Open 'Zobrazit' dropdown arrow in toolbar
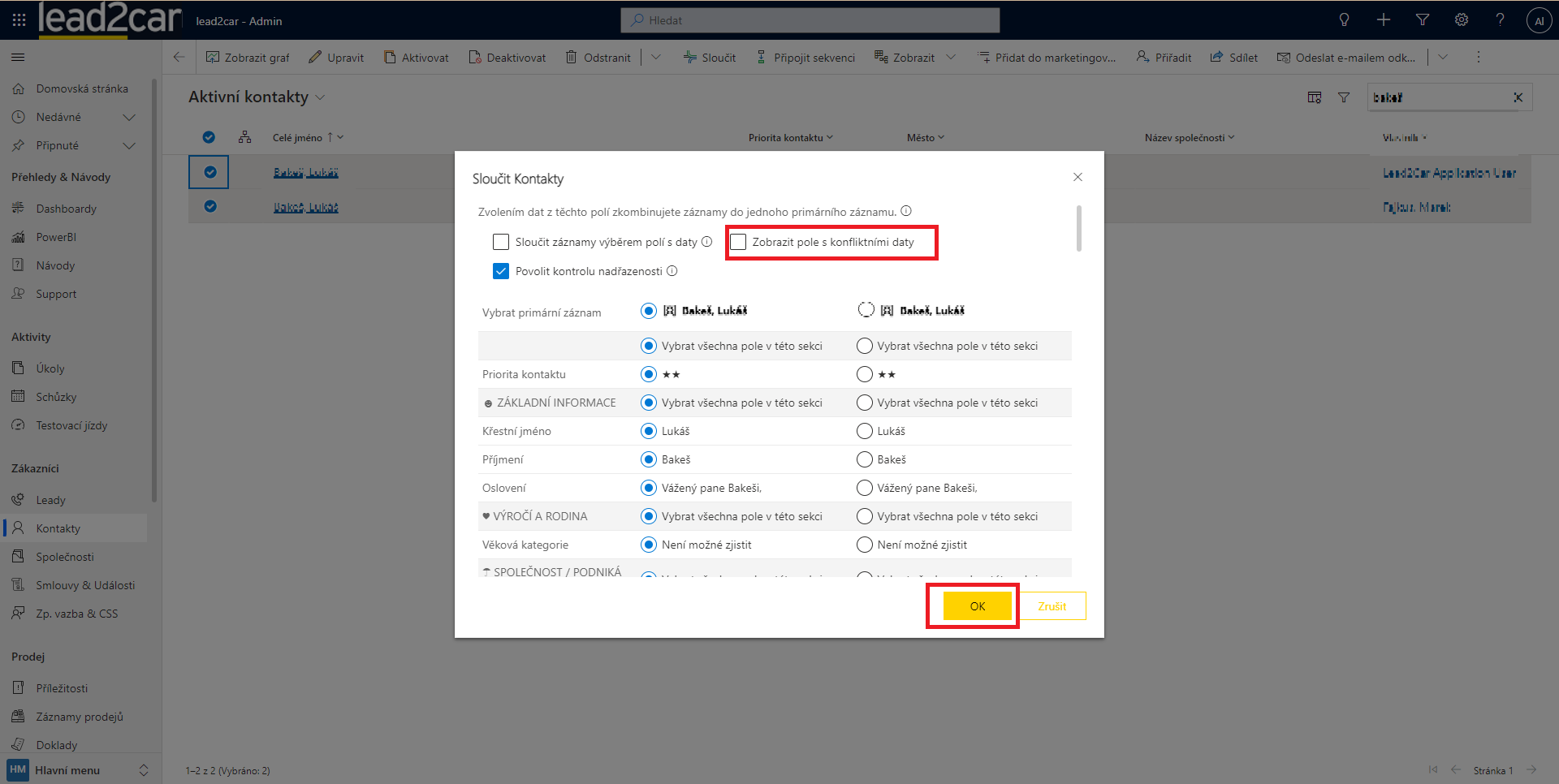Viewport: 1559px width, 784px height. pyautogui.click(x=951, y=58)
